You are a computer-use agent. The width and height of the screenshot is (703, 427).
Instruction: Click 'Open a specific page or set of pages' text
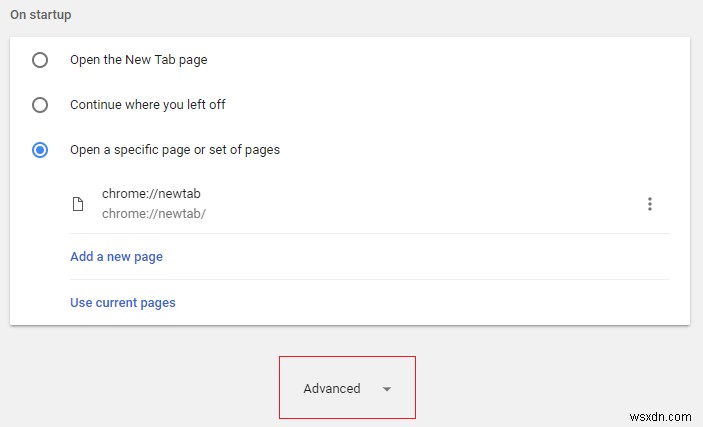coord(175,150)
